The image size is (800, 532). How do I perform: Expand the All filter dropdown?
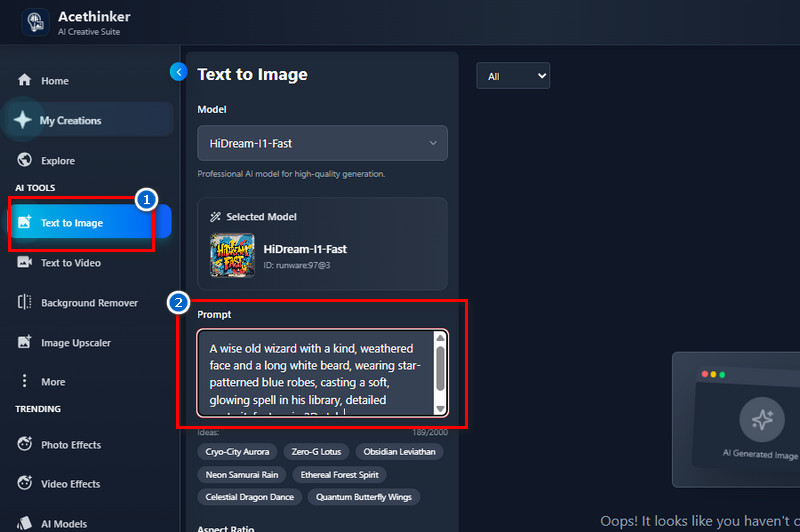pos(513,76)
